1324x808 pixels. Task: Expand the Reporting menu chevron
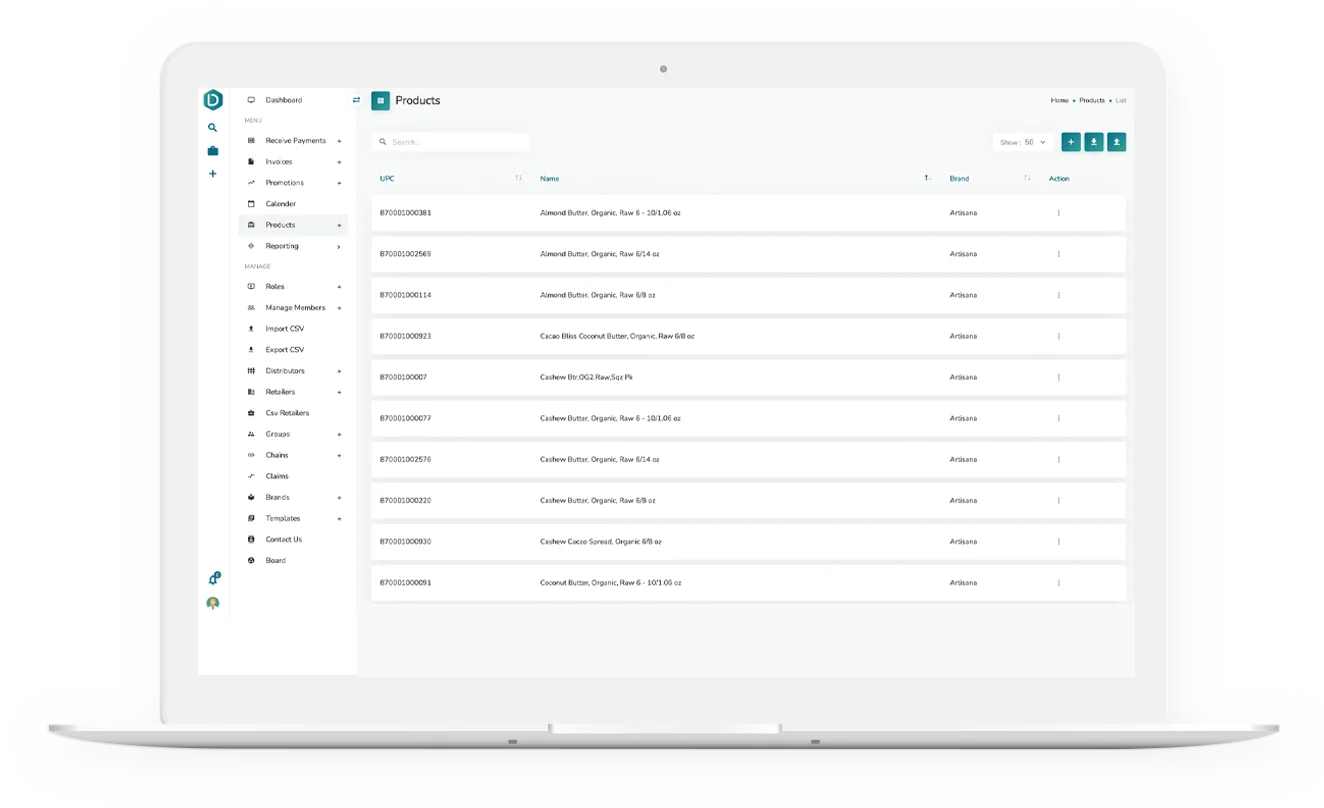point(339,246)
